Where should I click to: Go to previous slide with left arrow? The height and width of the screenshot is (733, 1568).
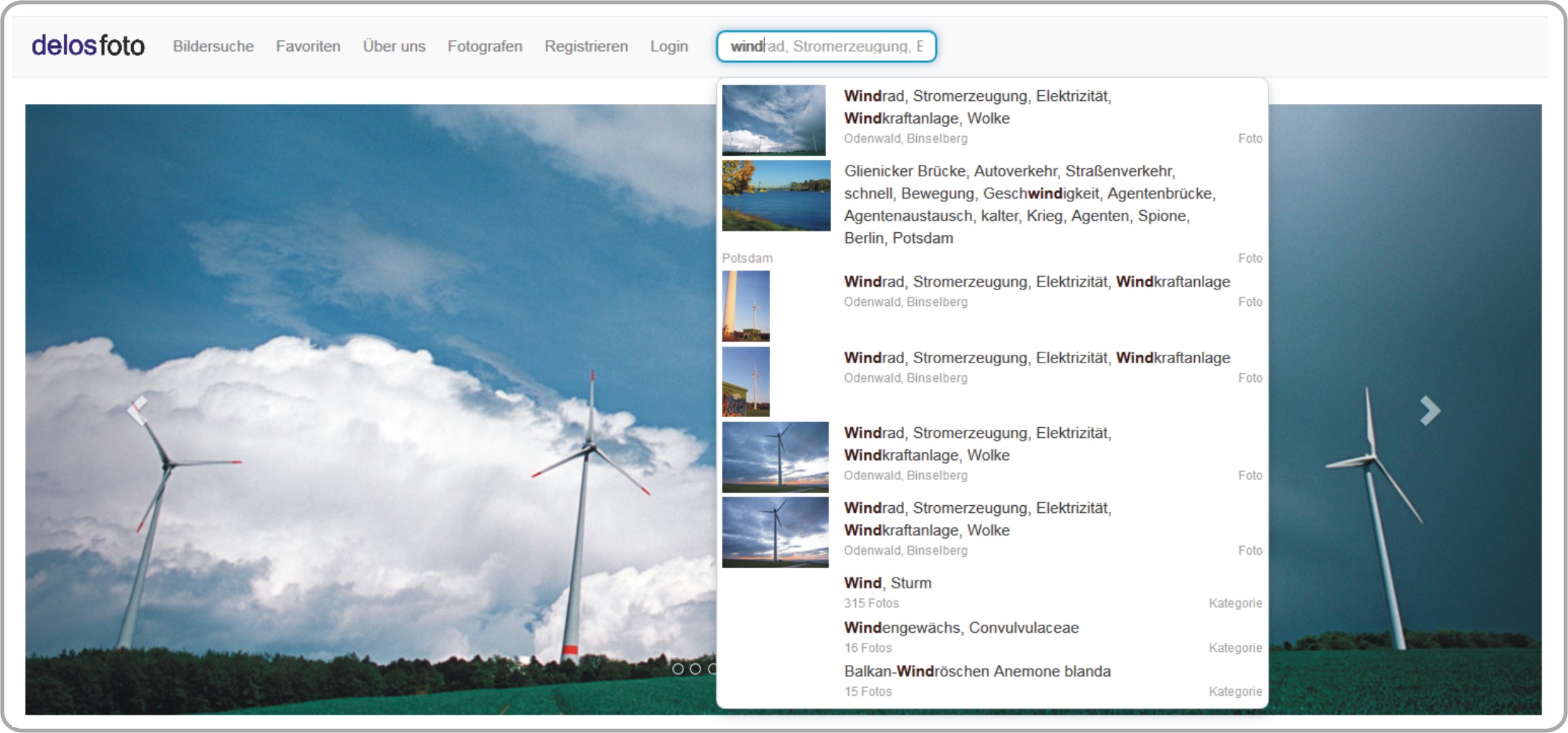[138, 411]
